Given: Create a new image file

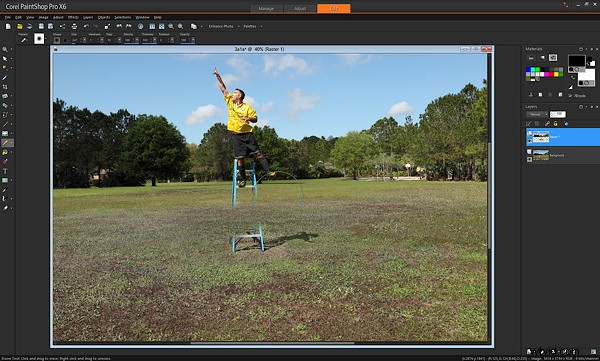Looking at the screenshot, I should coord(8,26).
